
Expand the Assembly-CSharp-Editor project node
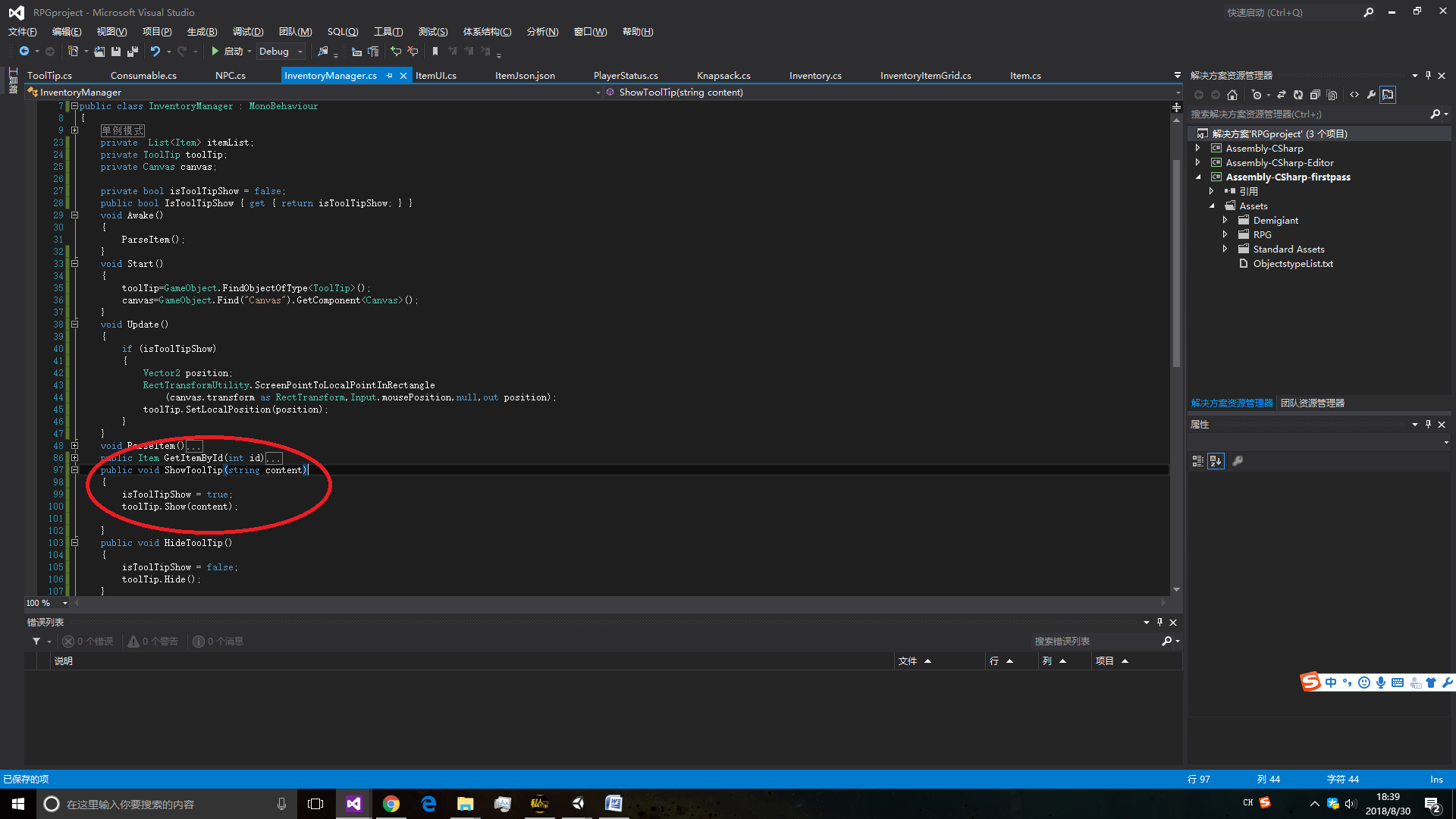(1198, 162)
